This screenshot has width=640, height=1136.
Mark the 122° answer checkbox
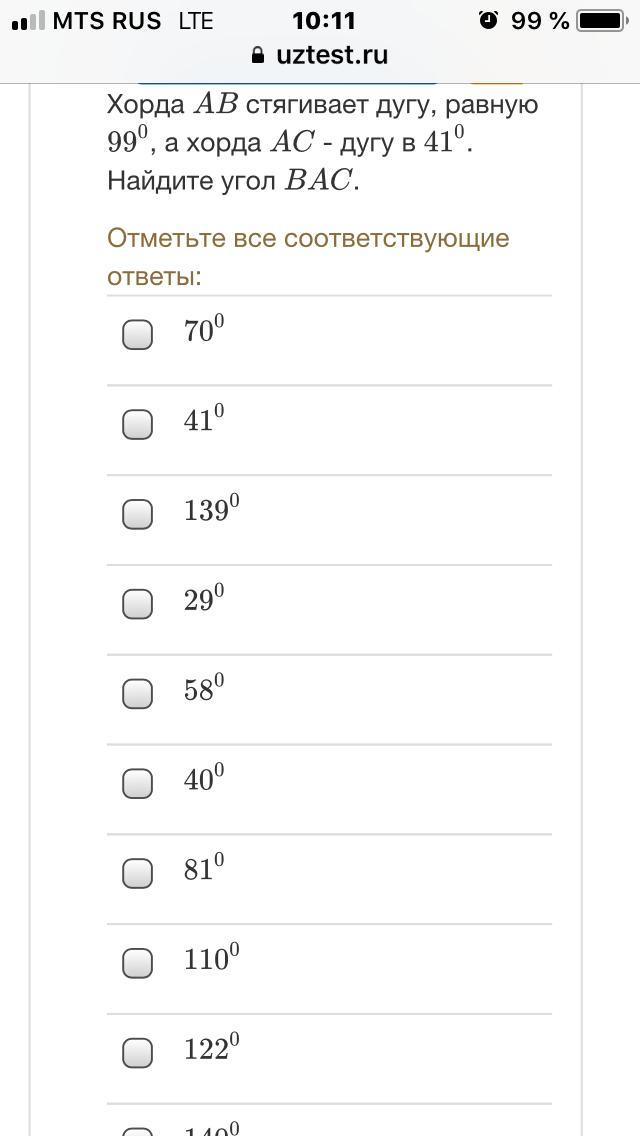(138, 1052)
